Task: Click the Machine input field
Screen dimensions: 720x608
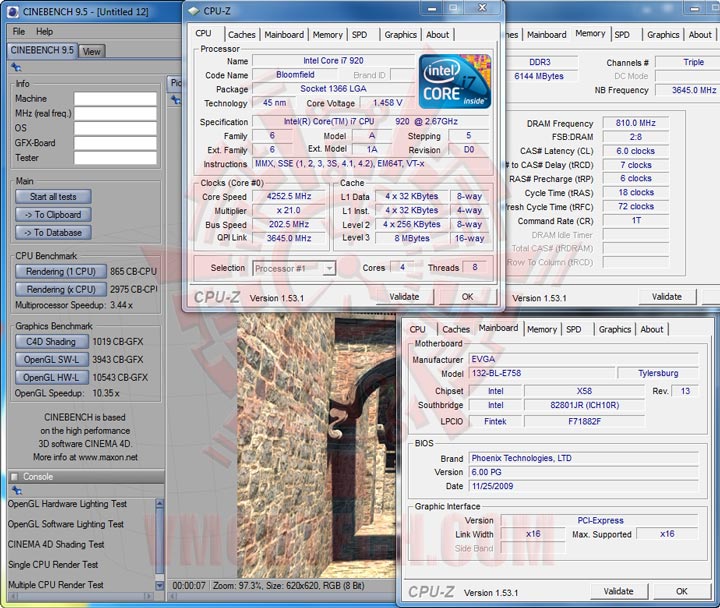Action: tap(115, 99)
